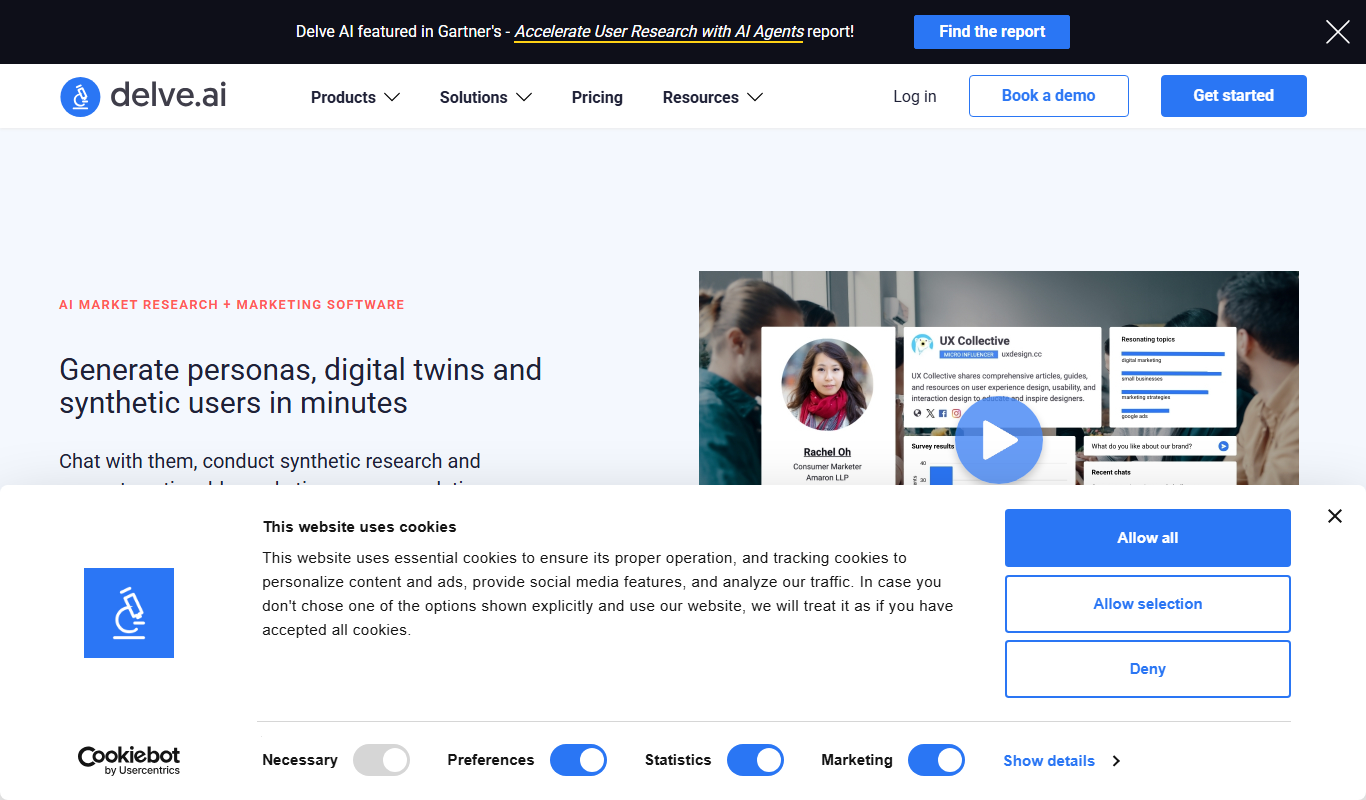Open the Solutions dropdown
The image size is (1366, 800).
pyautogui.click(x=485, y=97)
